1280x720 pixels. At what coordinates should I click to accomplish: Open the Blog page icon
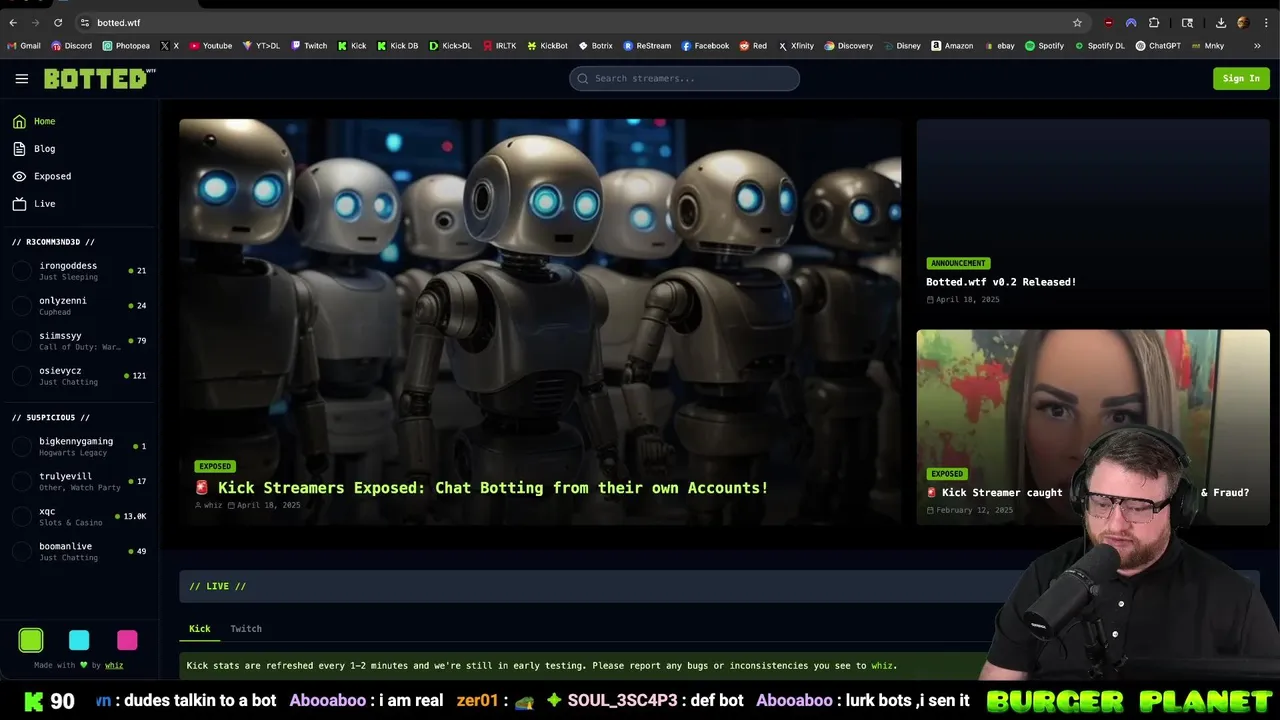(19, 149)
